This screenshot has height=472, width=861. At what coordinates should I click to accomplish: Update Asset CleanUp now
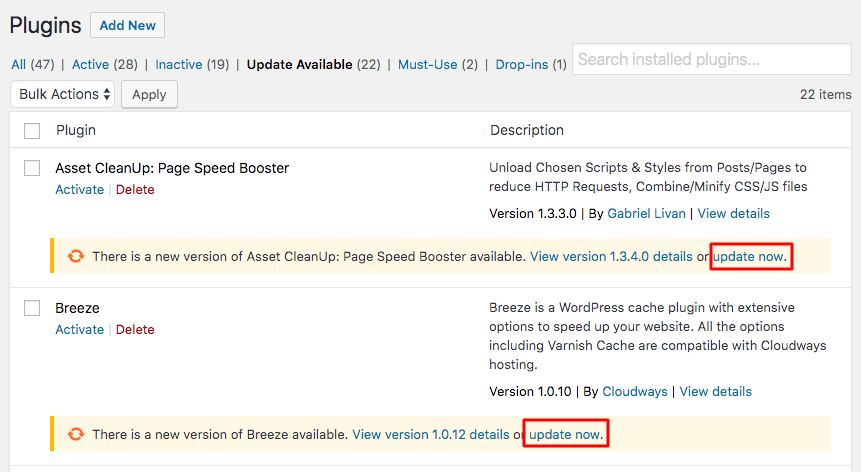749,256
